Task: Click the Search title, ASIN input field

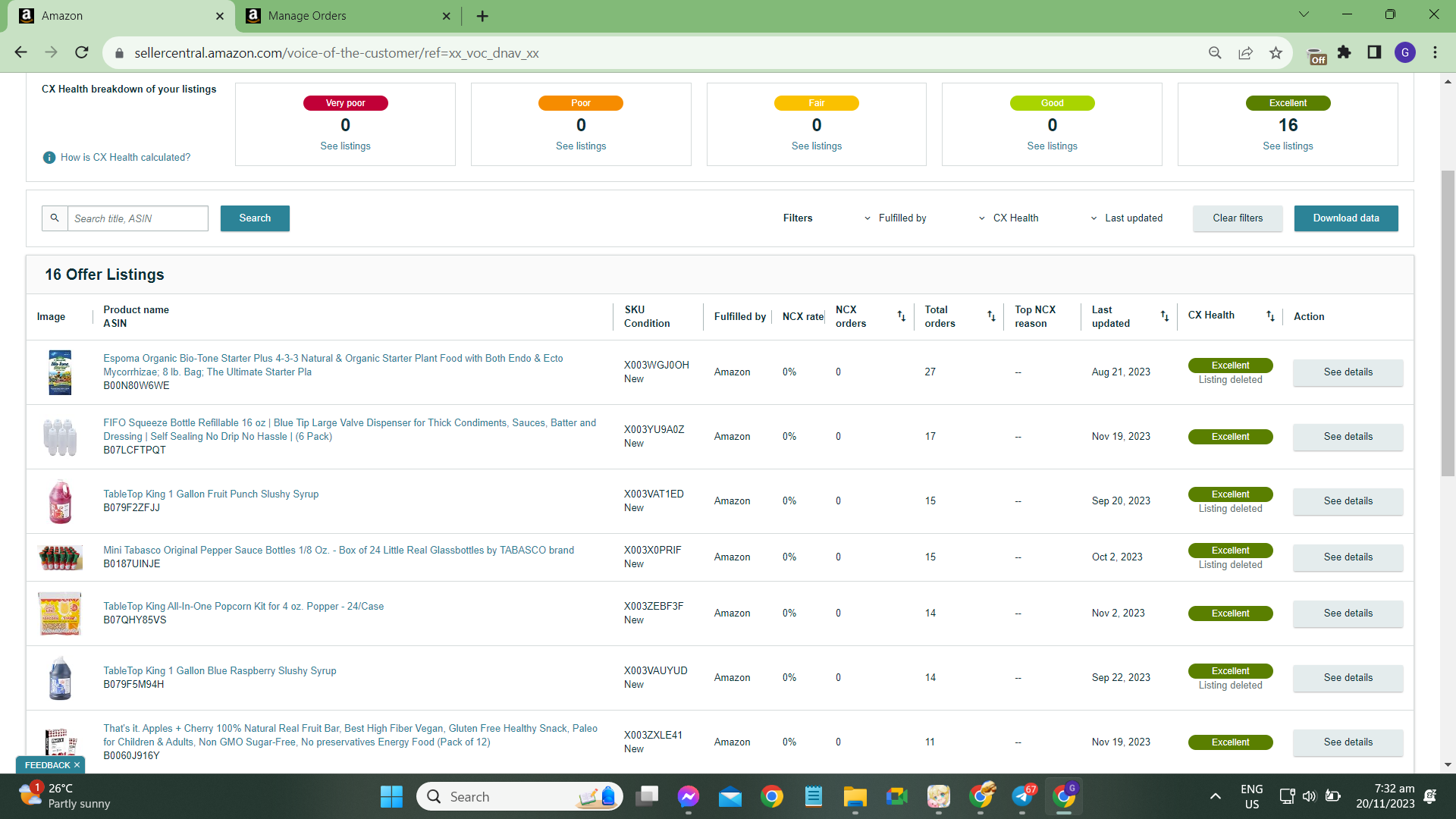Action: 138,218
